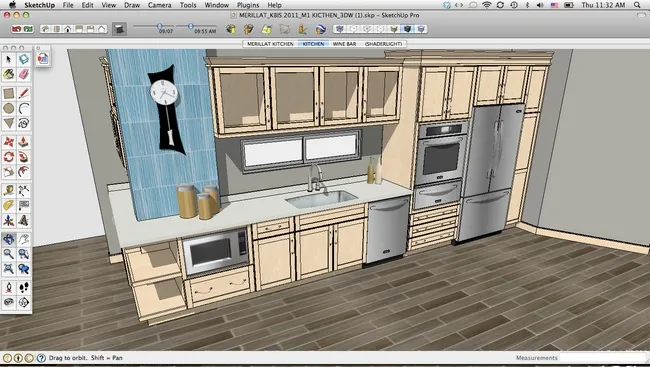Select the Polygon tool
Screen dimensions: 650x367
[x=9, y=123]
